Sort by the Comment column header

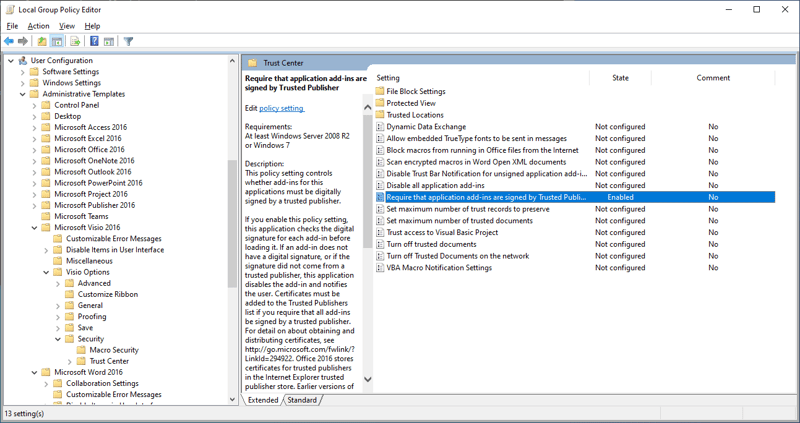coord(713,78)
